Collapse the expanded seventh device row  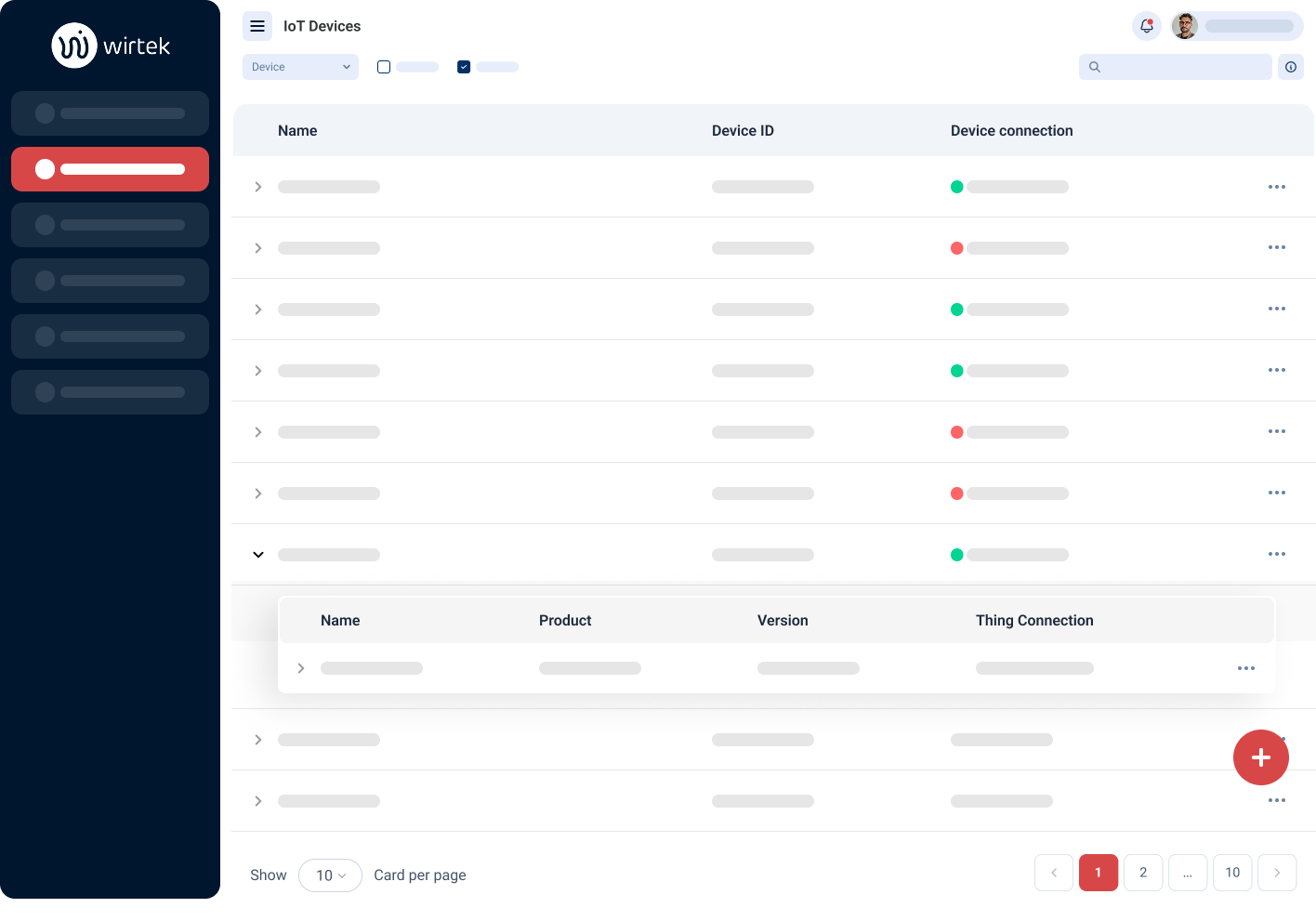coord(258,555)
